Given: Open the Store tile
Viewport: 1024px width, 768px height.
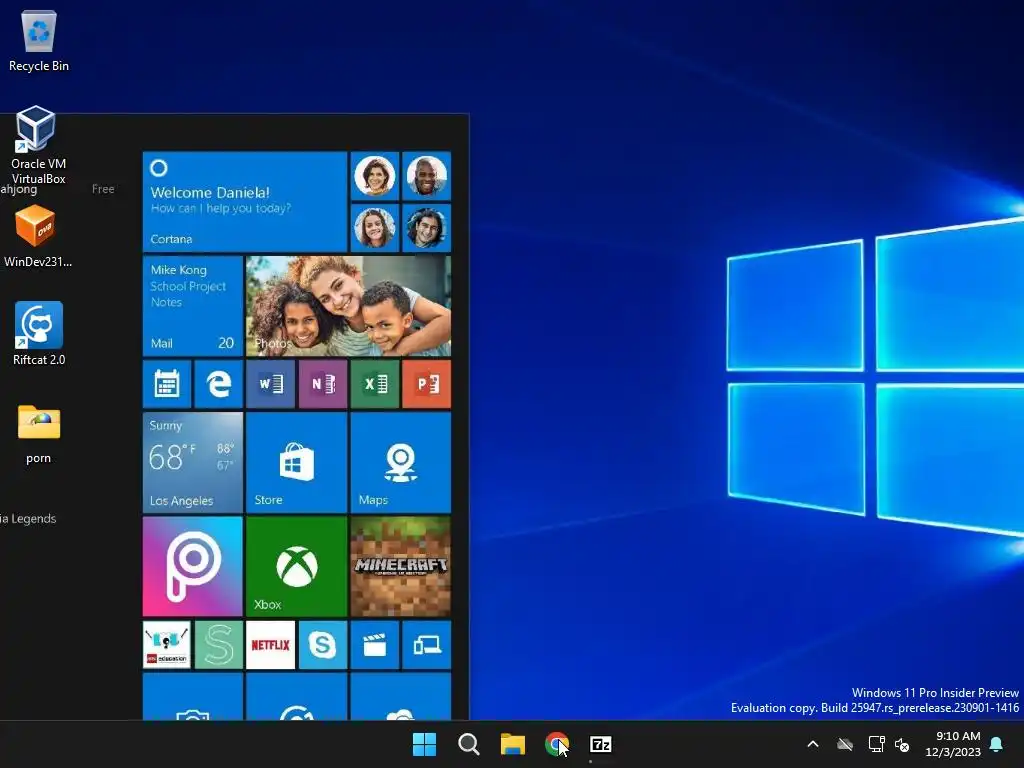Looking at the screenshot, I should (x=296, y=462).
